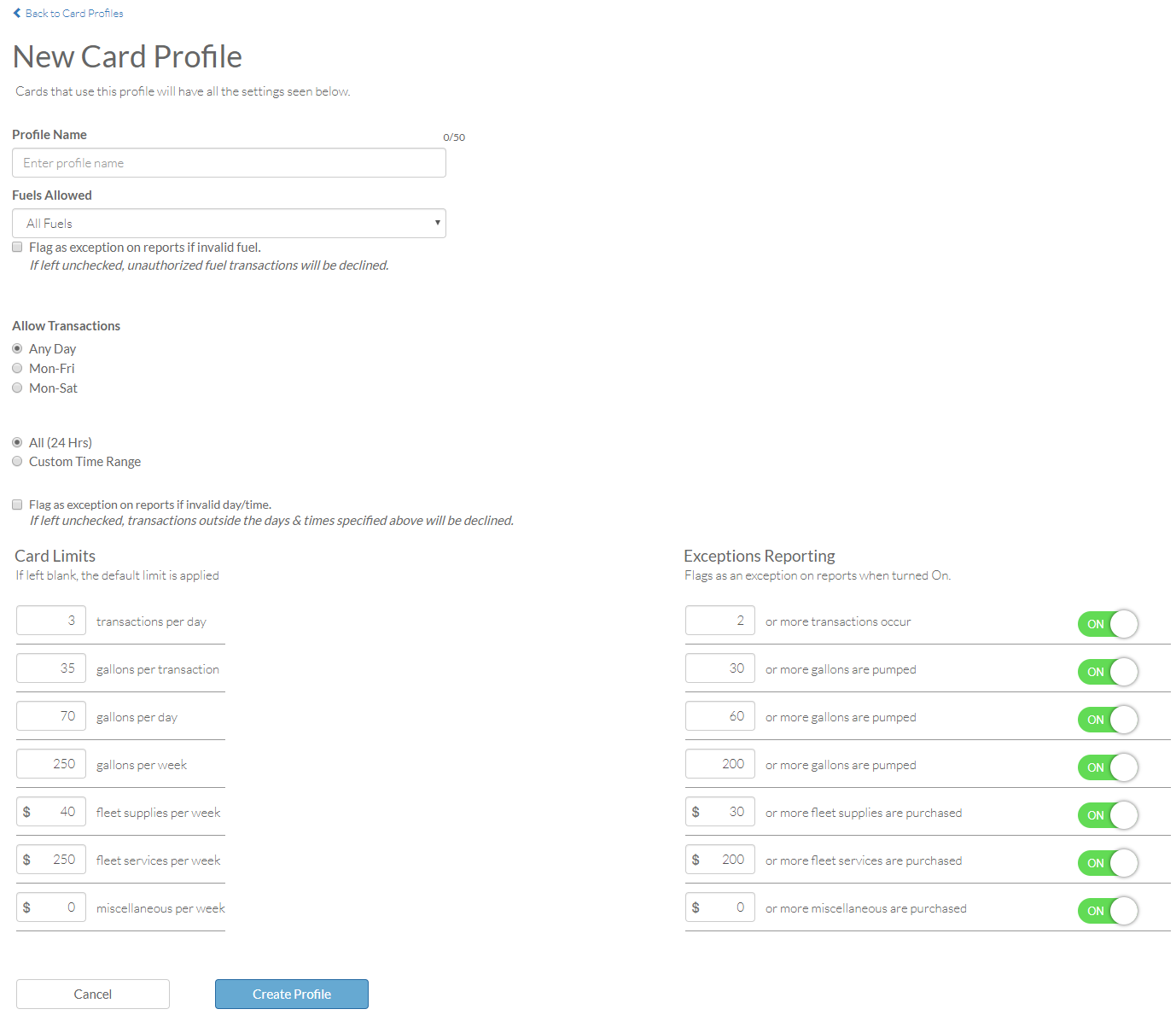Turn off the transactions exception toggle
The width and height of the screenshot is (1176, 1015).
coord(1107,624)
